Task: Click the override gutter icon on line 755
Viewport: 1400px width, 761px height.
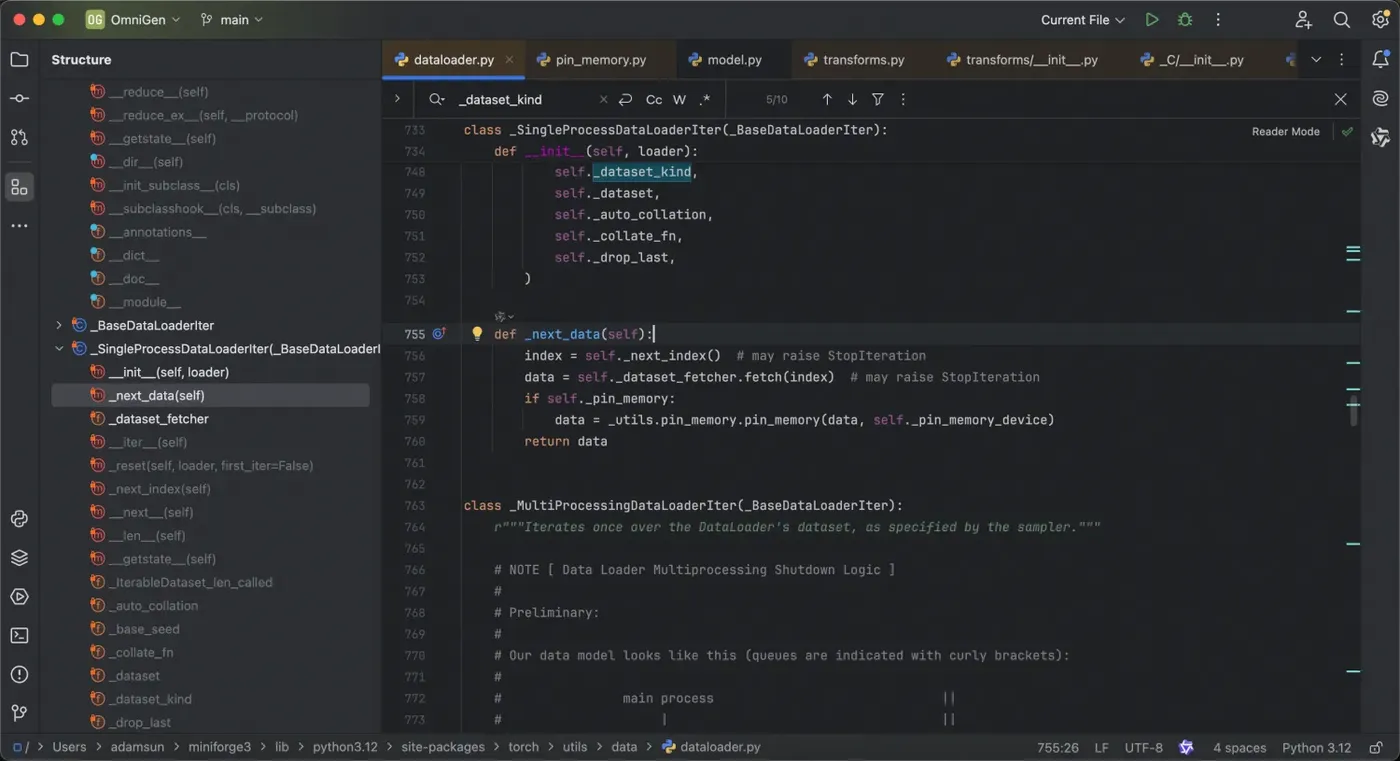Action: tap(438, 334)
